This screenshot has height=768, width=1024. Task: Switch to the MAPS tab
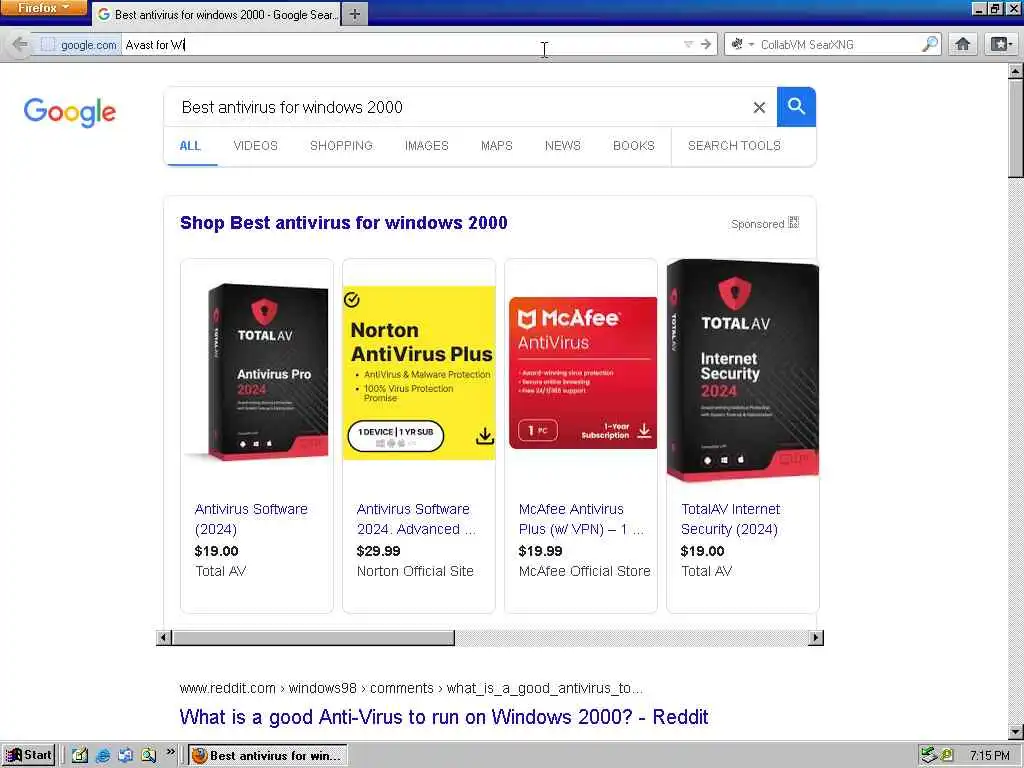(x=496, y=146)
